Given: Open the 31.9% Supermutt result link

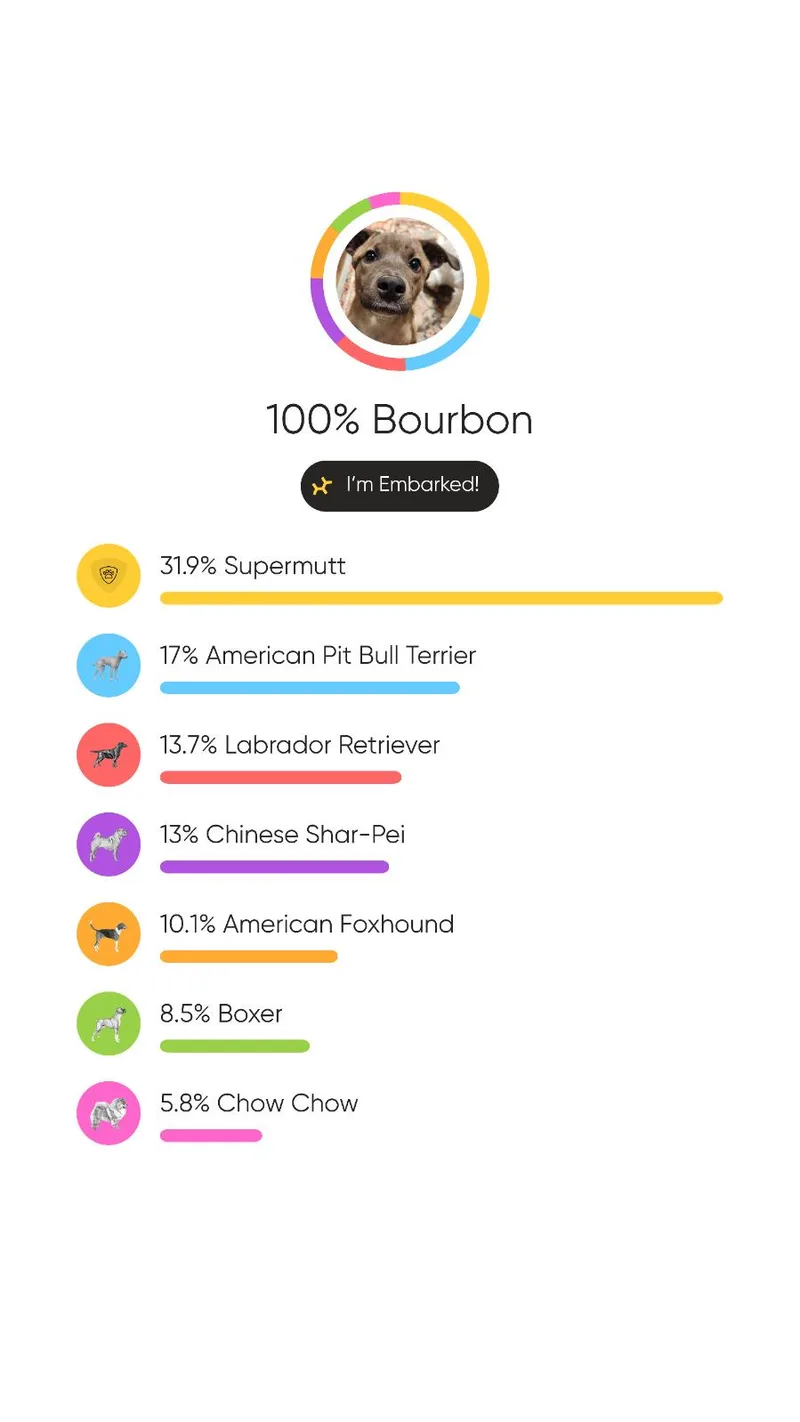Looking at the screenshot, I should click(x=252, y=566).
